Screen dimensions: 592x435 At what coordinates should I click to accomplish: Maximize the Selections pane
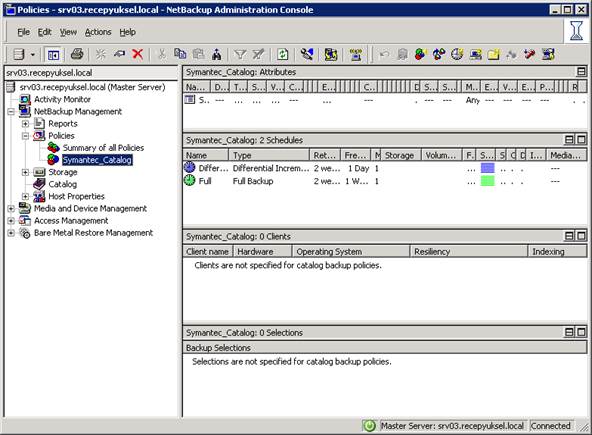coord(581,332)
